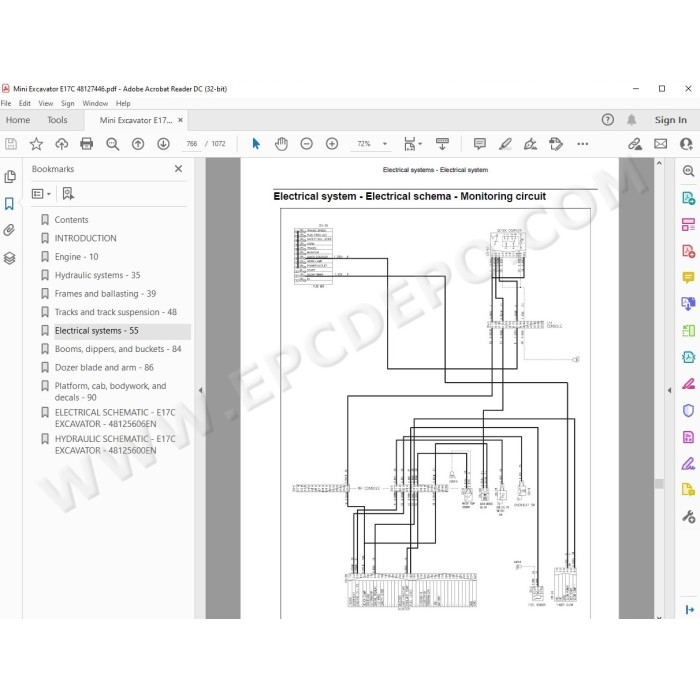Close the Bookmarks panel
The width and height of the screenshot is (700, 700).
(179, 169)
